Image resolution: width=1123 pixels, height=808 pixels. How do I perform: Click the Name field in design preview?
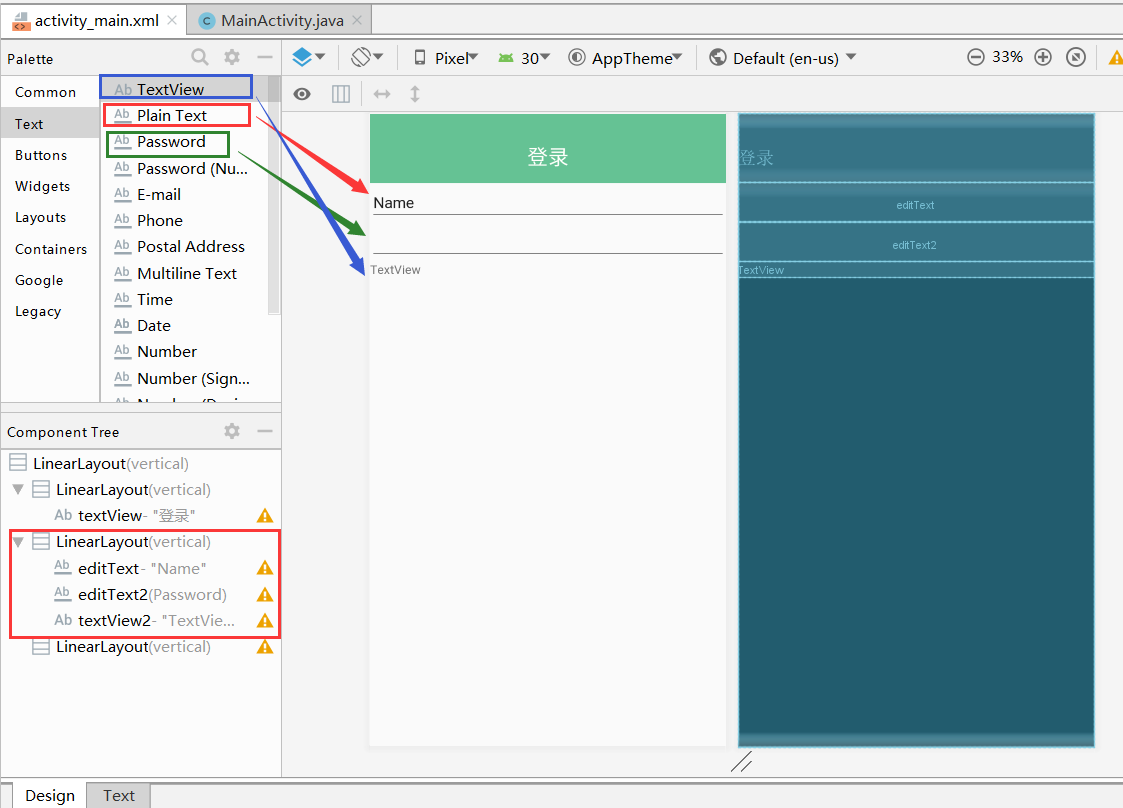tap(548, 203)
